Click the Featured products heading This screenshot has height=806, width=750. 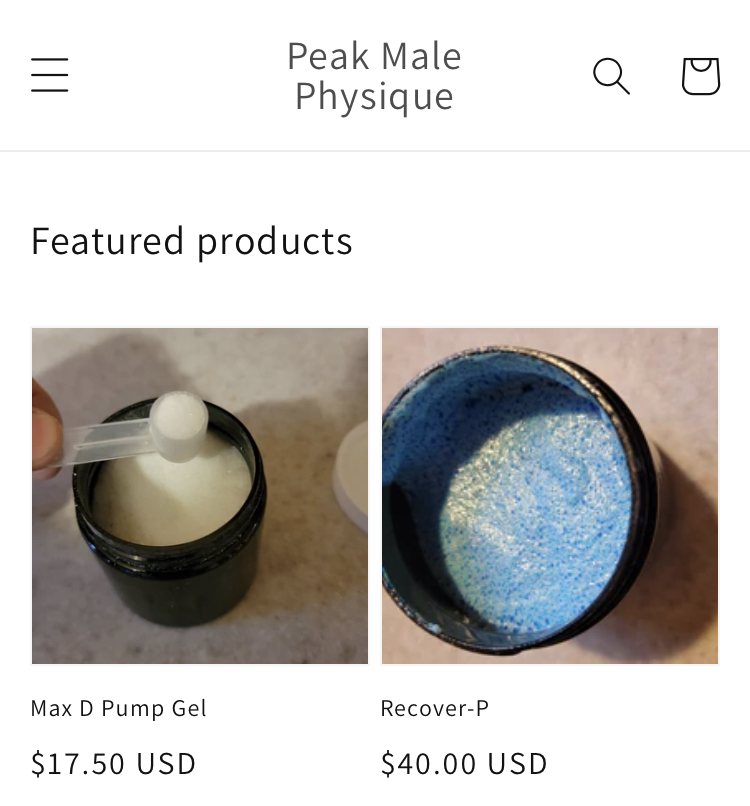pos(192,241)
